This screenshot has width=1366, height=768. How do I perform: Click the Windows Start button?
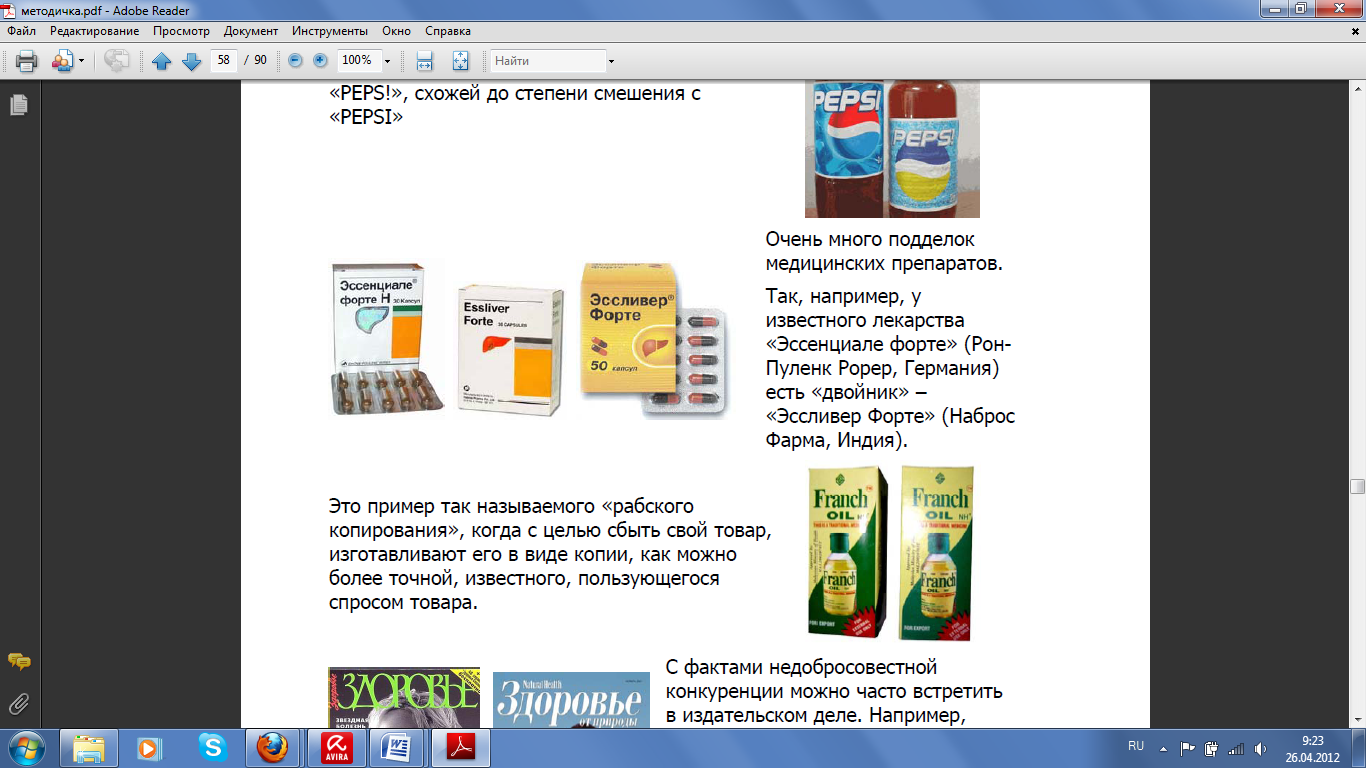pos(26,747)
